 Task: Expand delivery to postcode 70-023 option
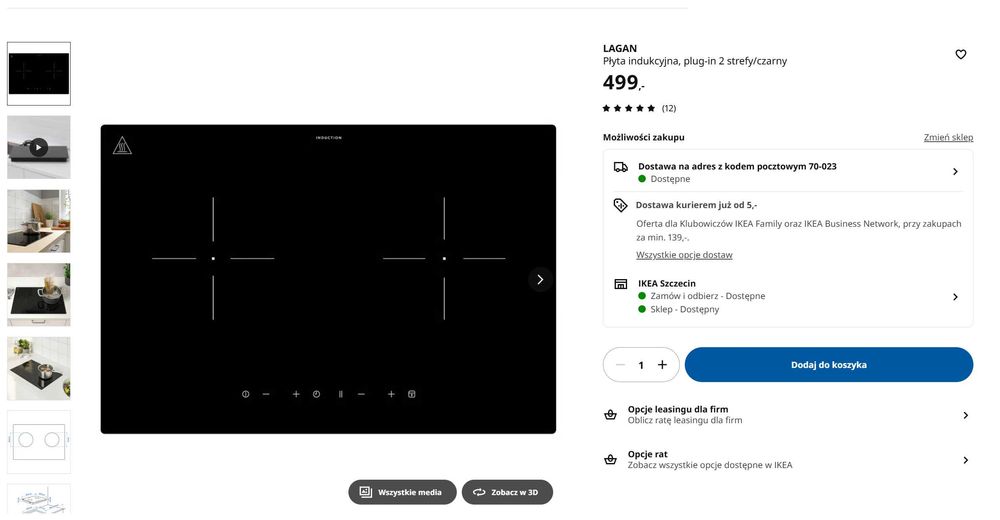click(788, 172)
